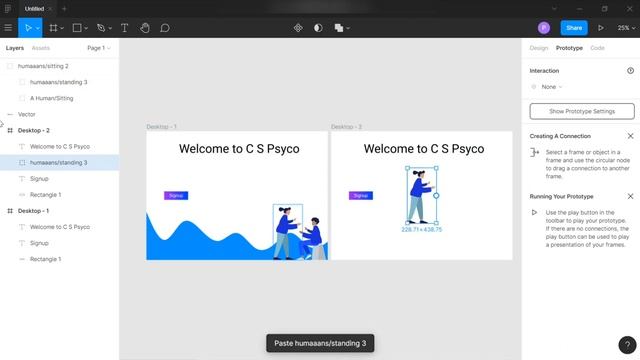Open shape tools dropdown arrow
640x360 pixels.
click(x=86, y=28)
